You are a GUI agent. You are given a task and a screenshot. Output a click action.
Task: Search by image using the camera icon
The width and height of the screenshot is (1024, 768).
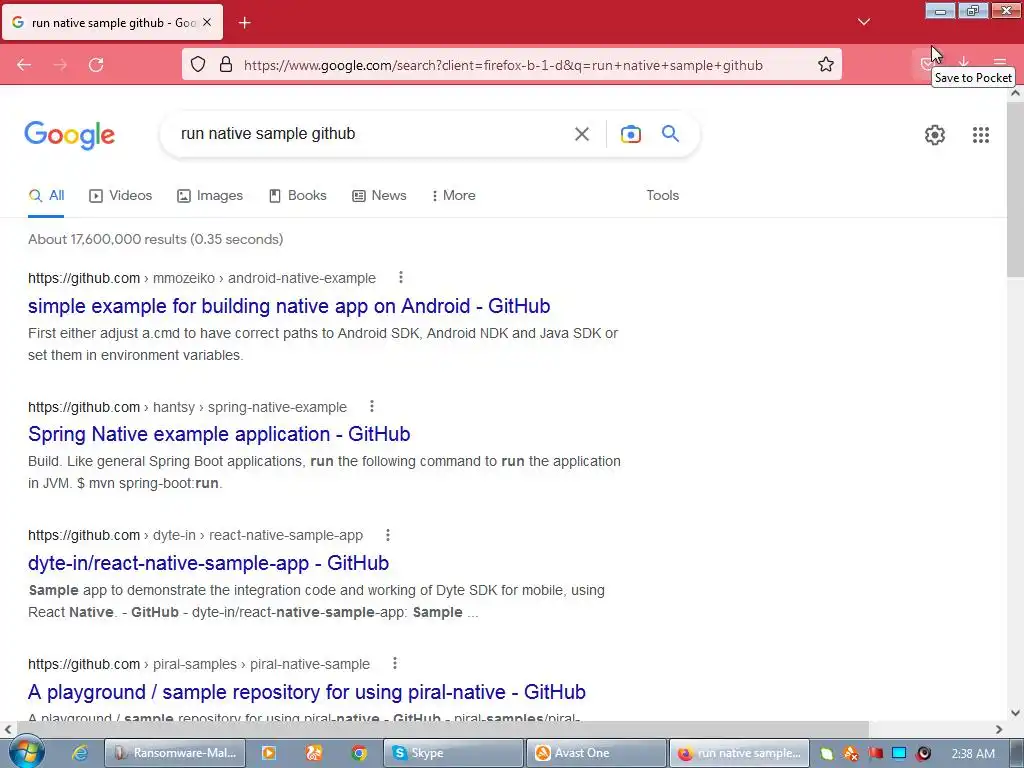pos(630,134)
